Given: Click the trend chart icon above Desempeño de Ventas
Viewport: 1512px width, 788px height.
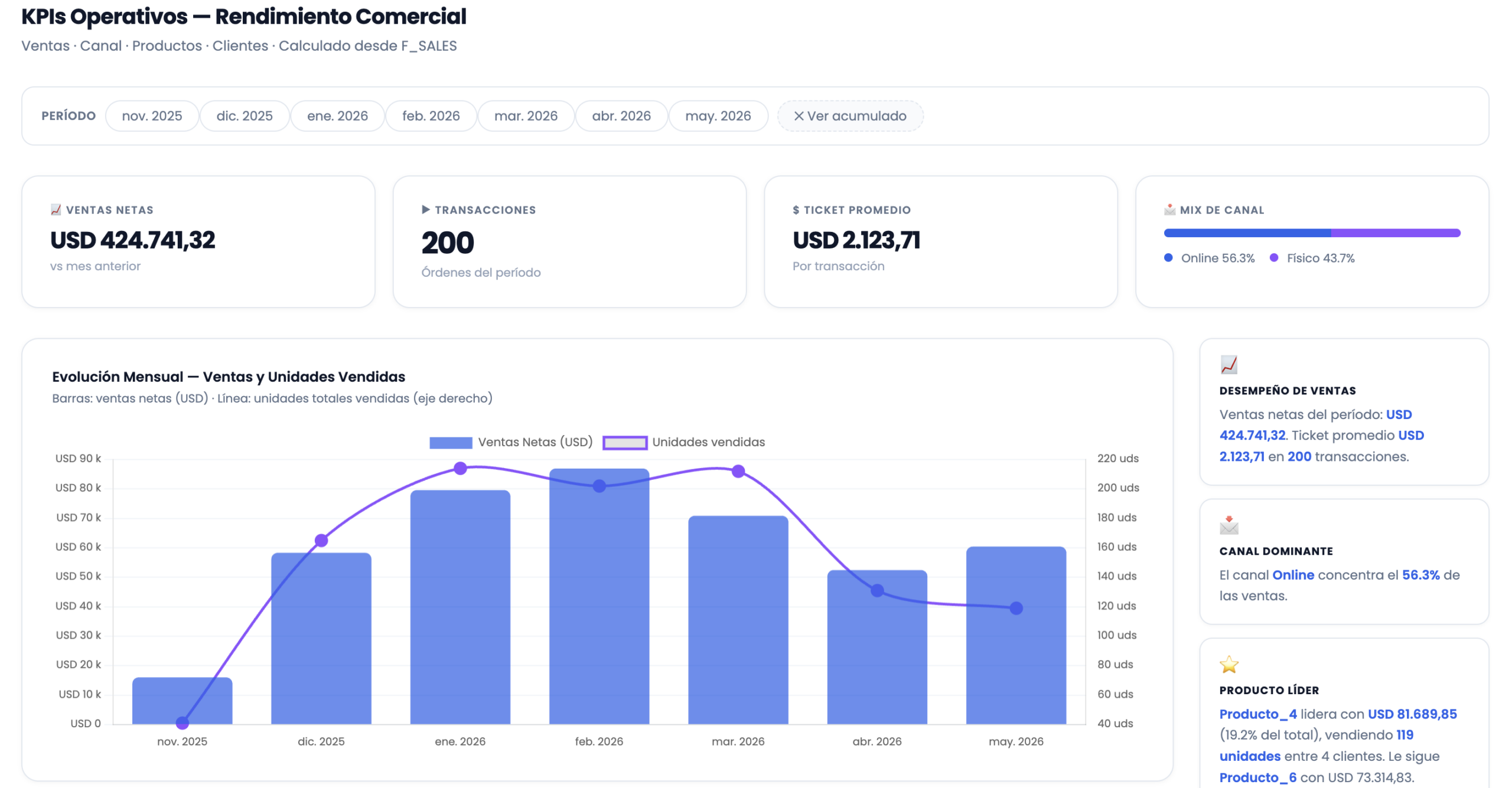Looking at the screenshot, I should coord(1229,364).
